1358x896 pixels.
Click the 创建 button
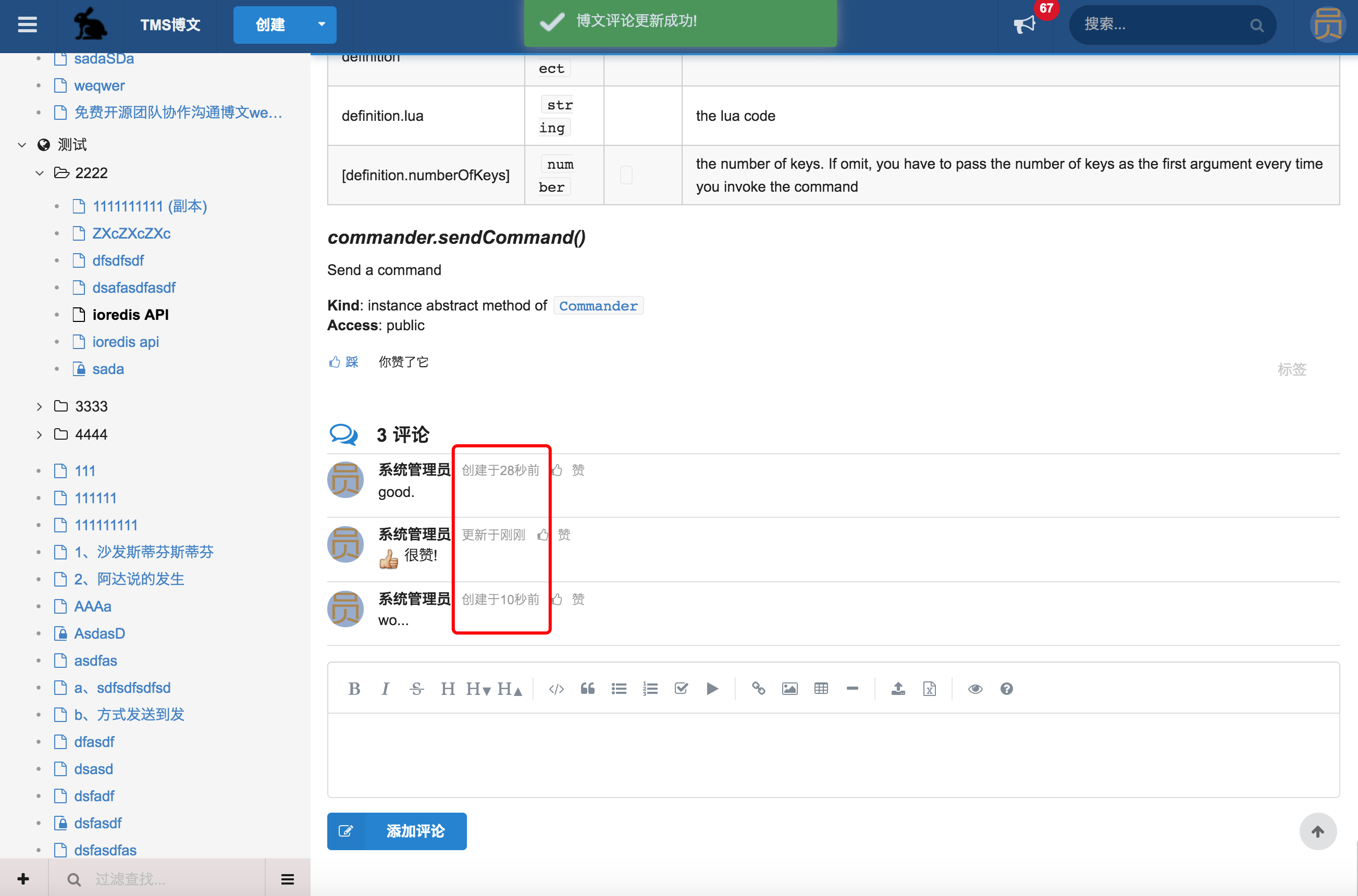click(270, 24)
